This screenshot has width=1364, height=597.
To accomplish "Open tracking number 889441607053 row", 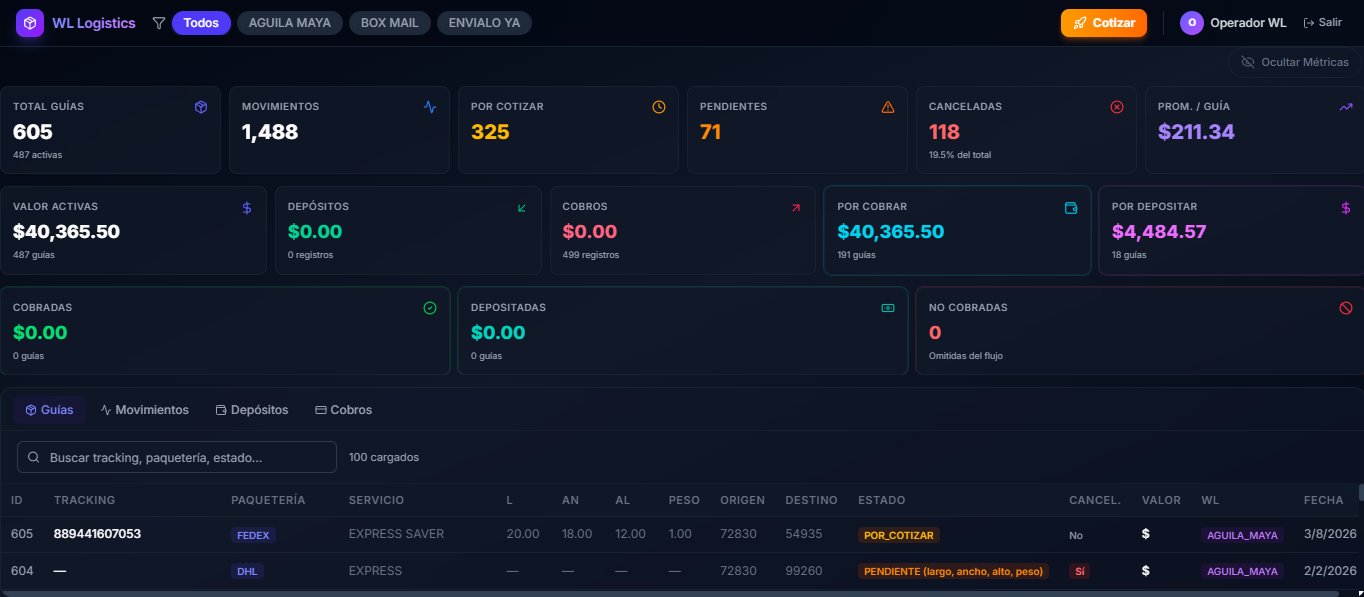I will pyautogui.click(x=97, y=534).
